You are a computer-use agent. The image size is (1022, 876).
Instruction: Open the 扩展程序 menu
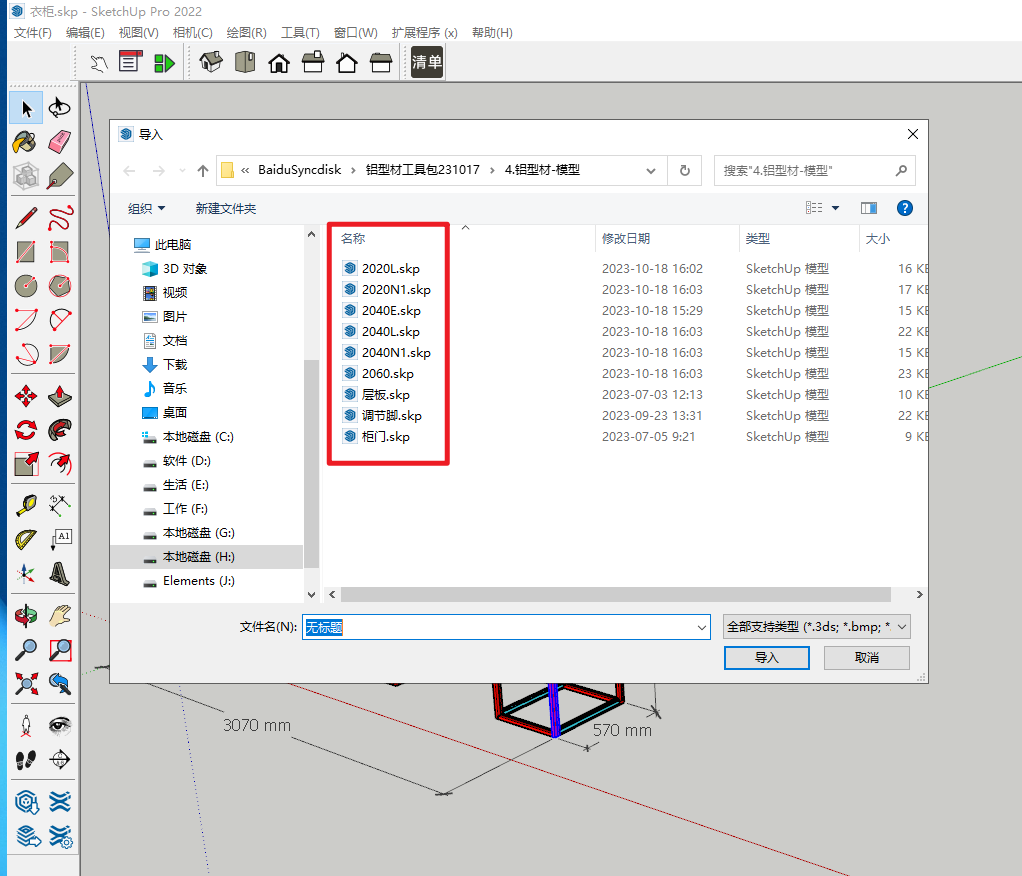[x=424, y=33]
